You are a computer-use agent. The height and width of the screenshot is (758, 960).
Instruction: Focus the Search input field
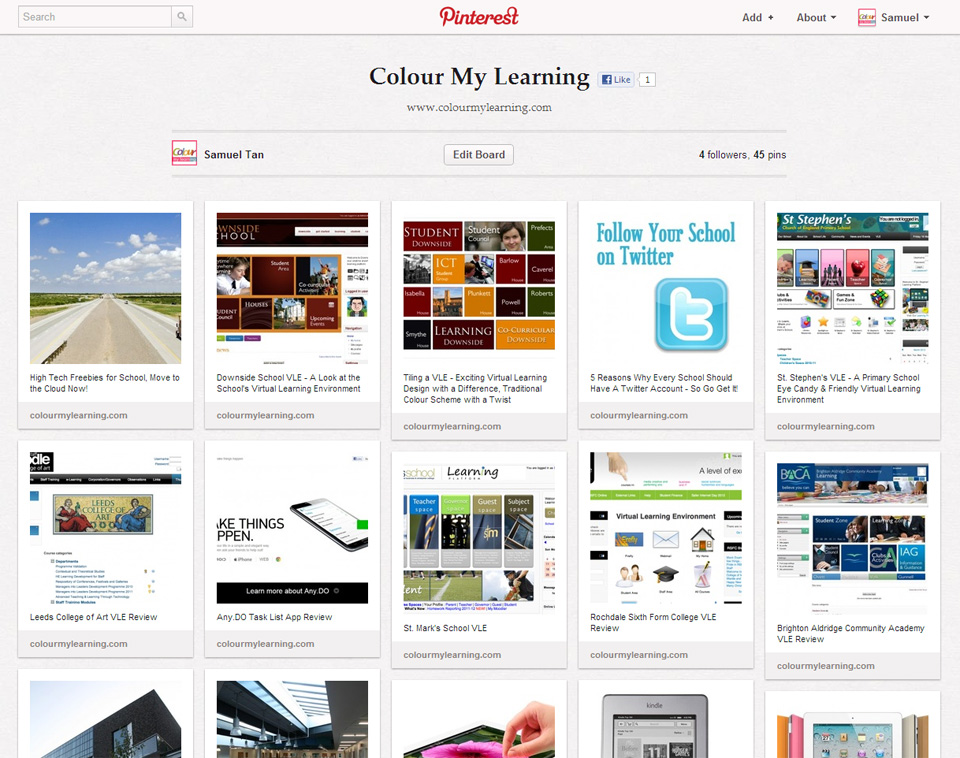[x=95, y=17]
